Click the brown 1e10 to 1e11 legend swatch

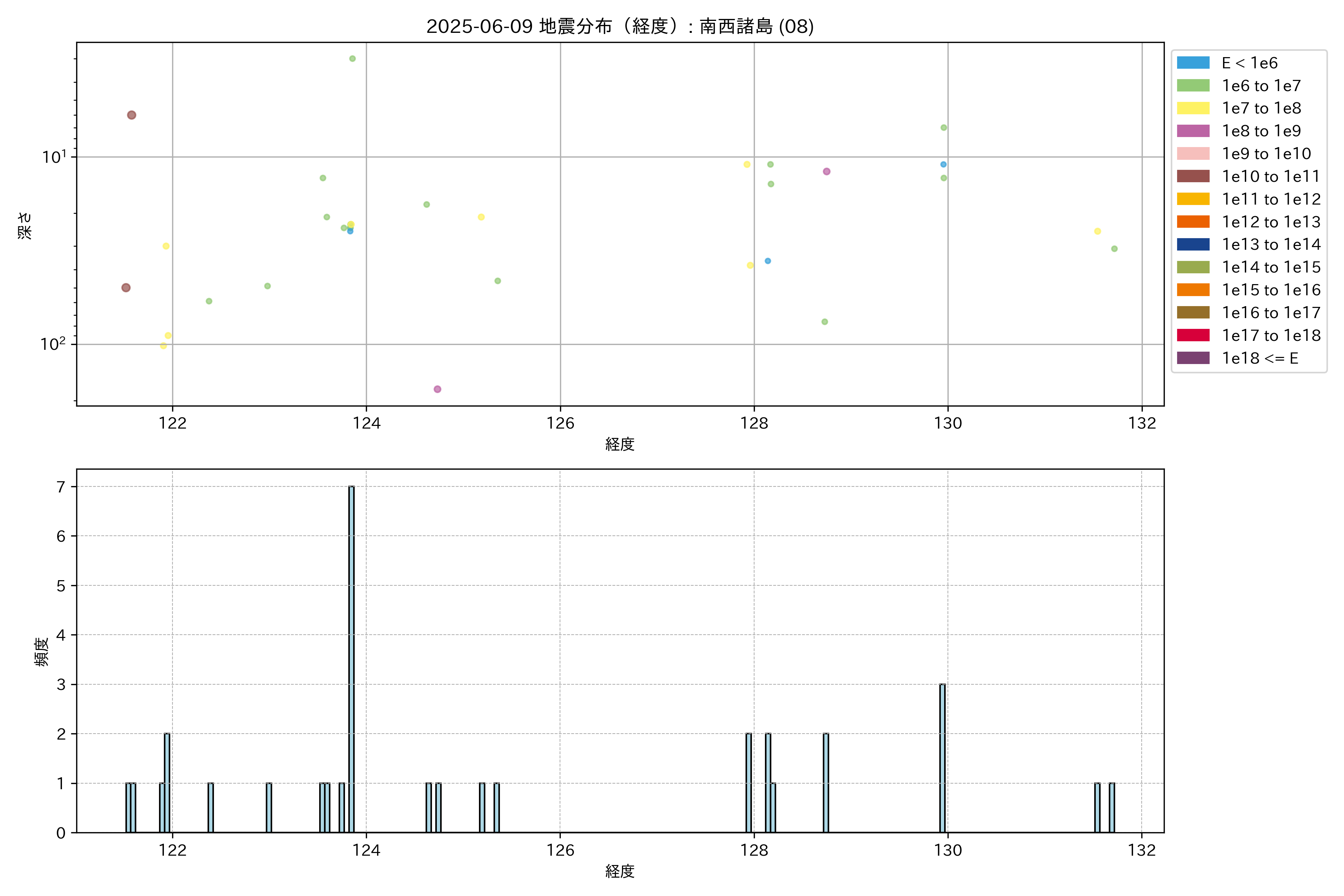(1192, 176)
